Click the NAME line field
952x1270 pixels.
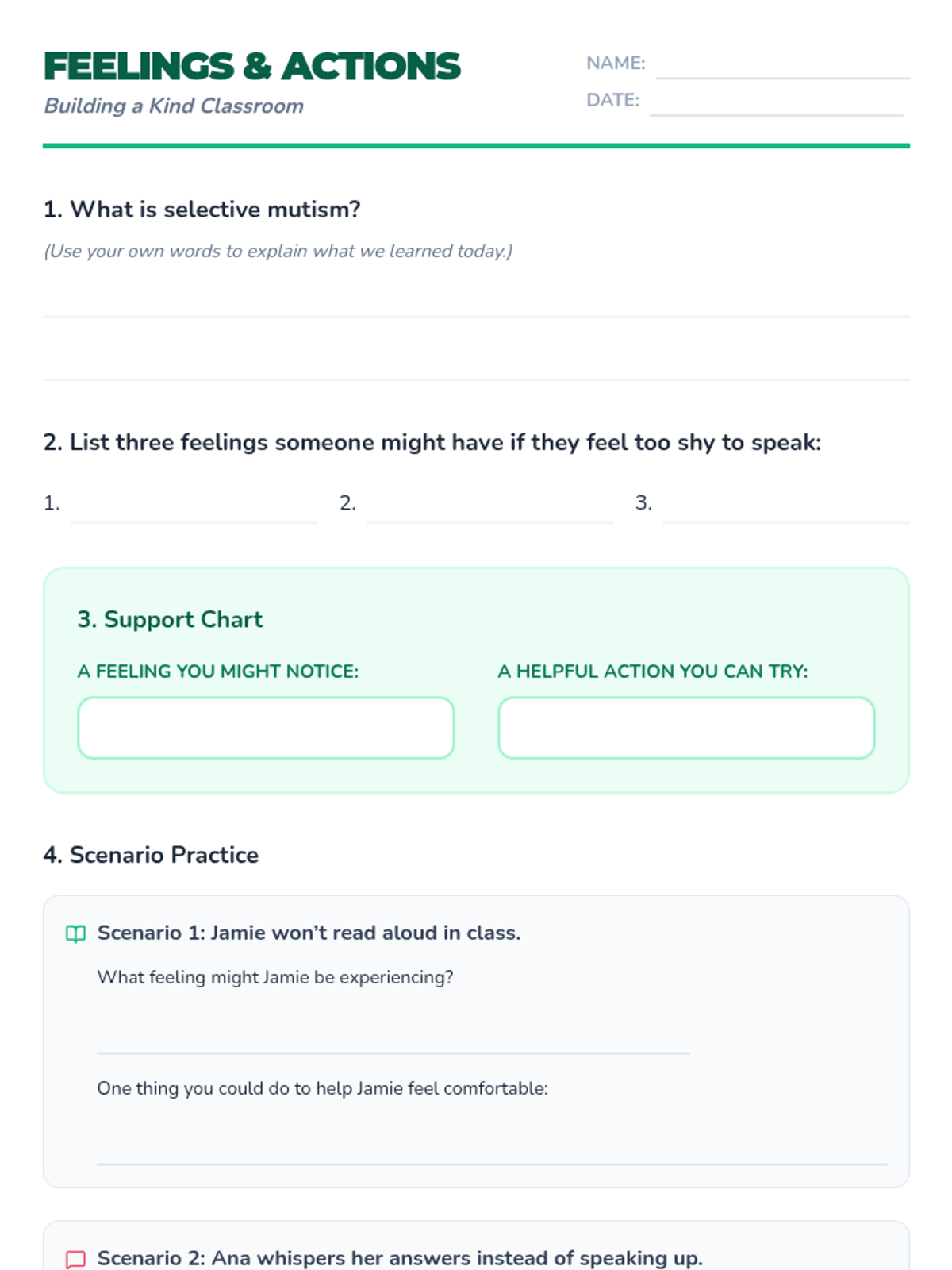[782, 63]
